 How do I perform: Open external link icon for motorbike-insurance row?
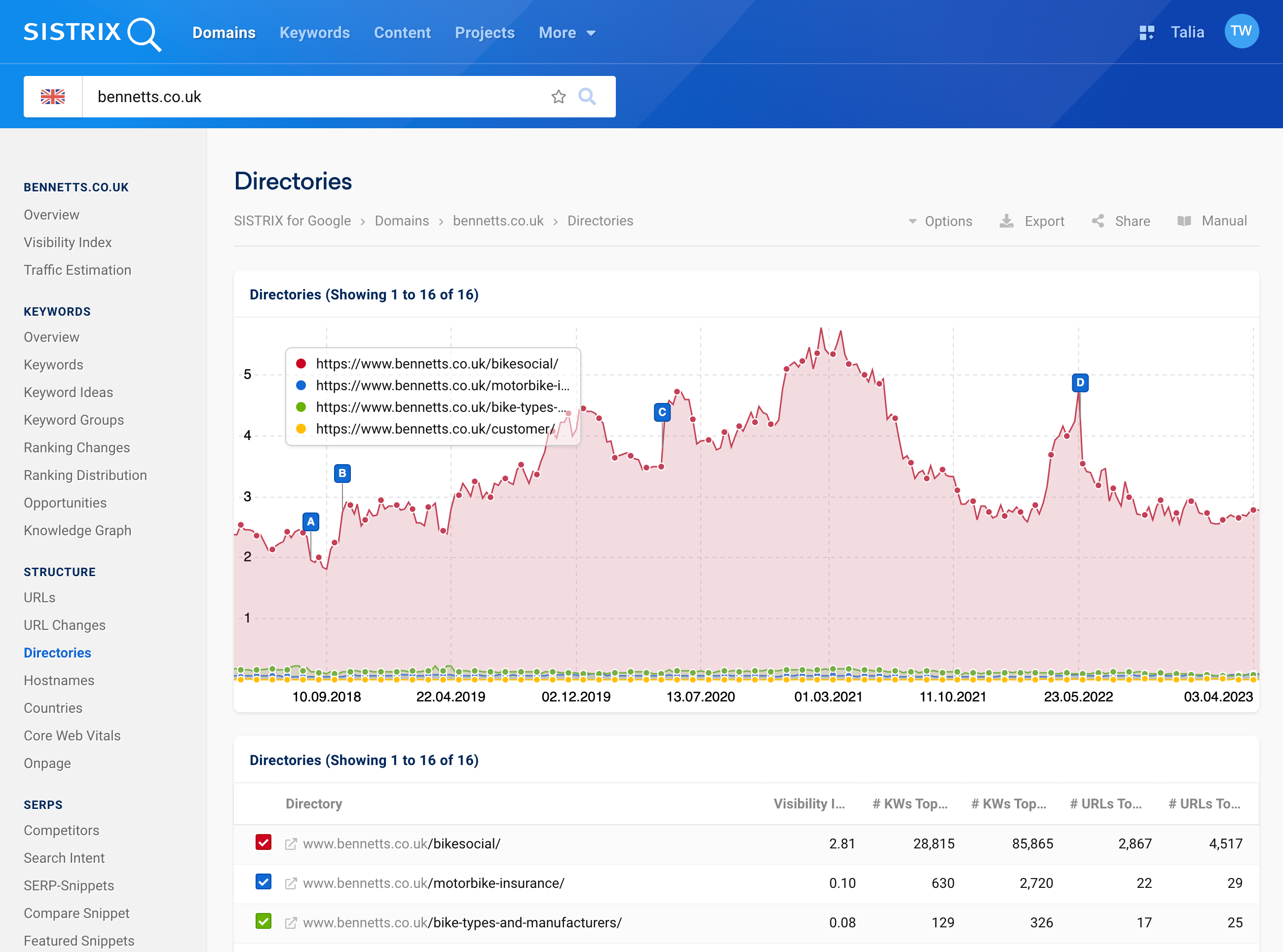tap(291, 883)
